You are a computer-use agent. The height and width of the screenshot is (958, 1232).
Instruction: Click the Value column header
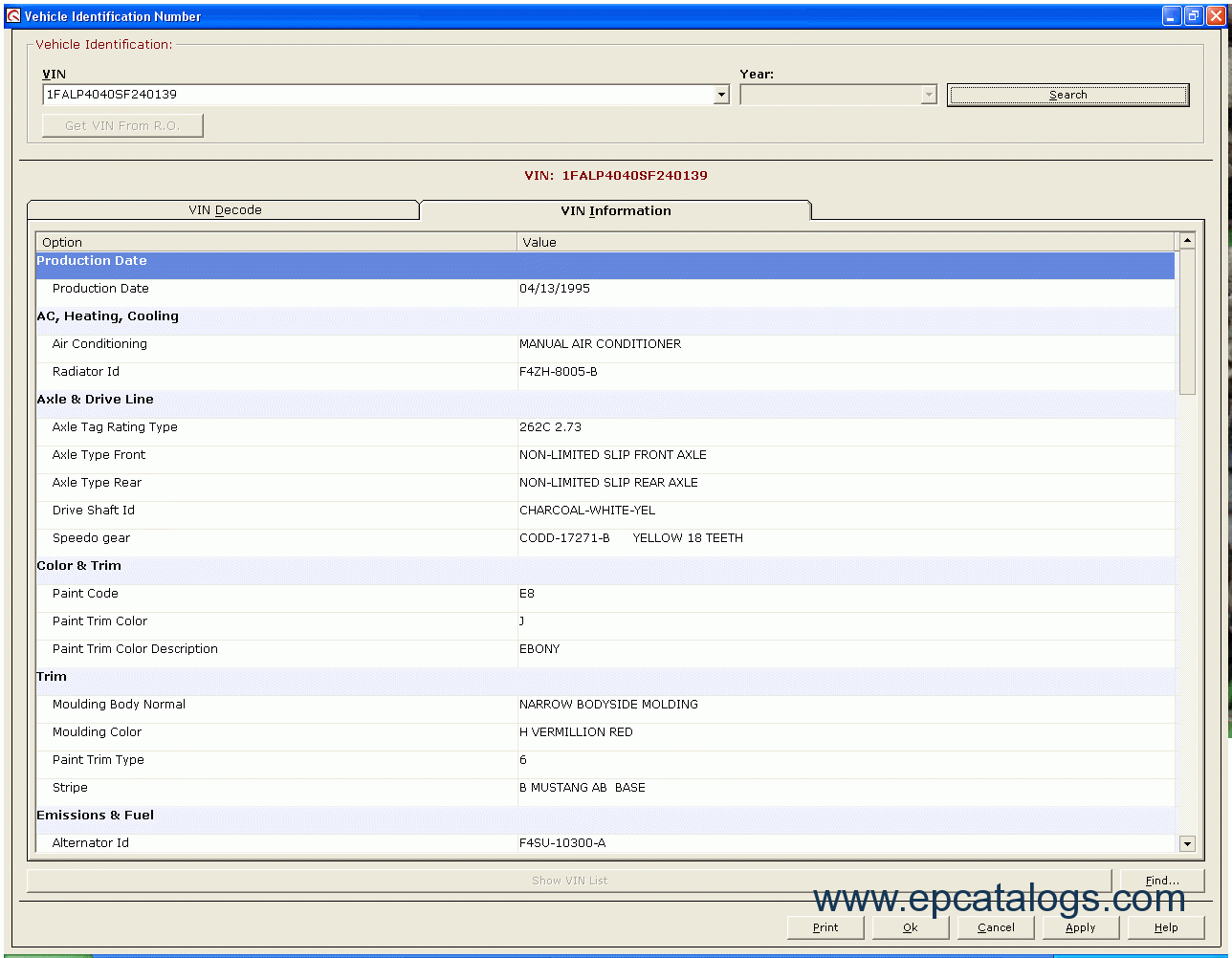(846, 242)
